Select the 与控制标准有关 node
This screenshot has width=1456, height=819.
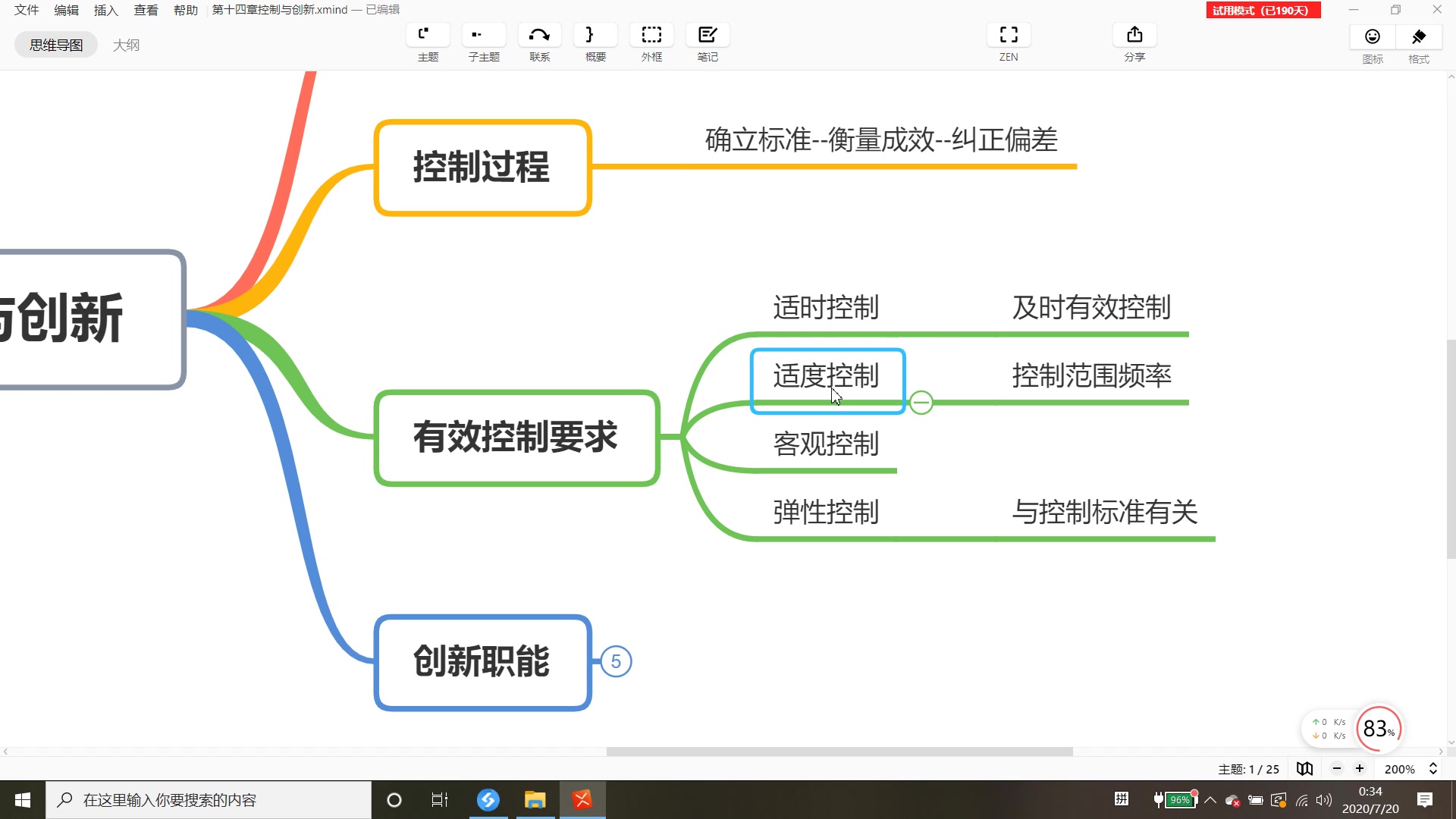click(1105, 513)
